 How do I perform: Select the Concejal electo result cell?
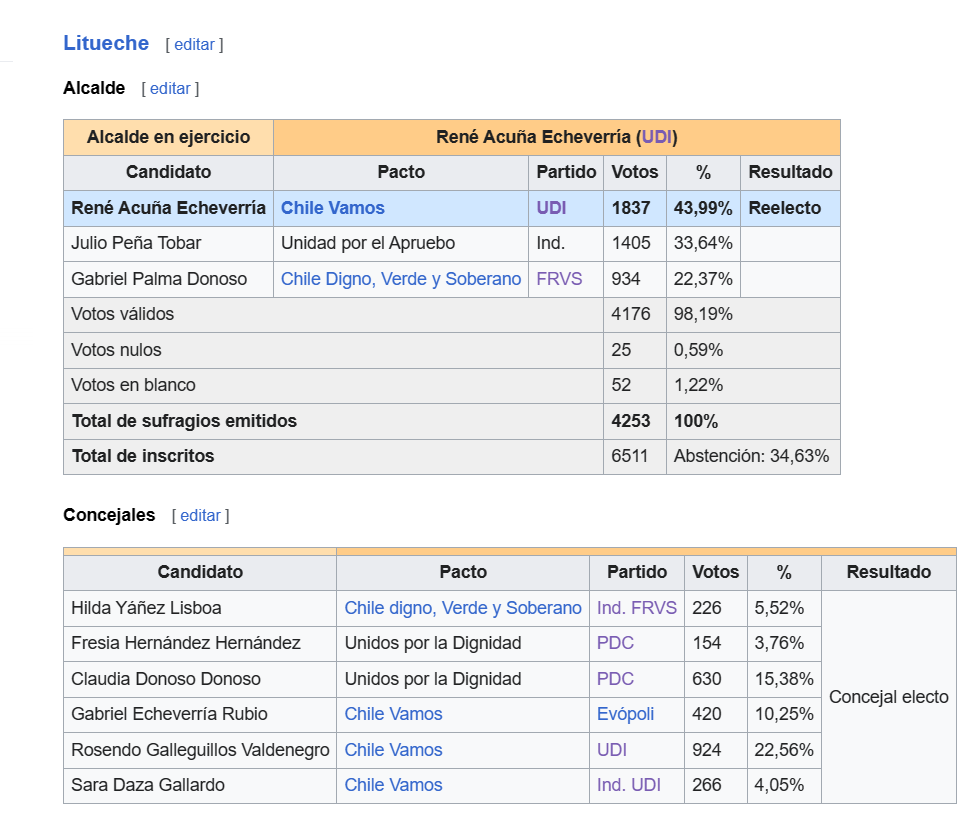(889, 697)
